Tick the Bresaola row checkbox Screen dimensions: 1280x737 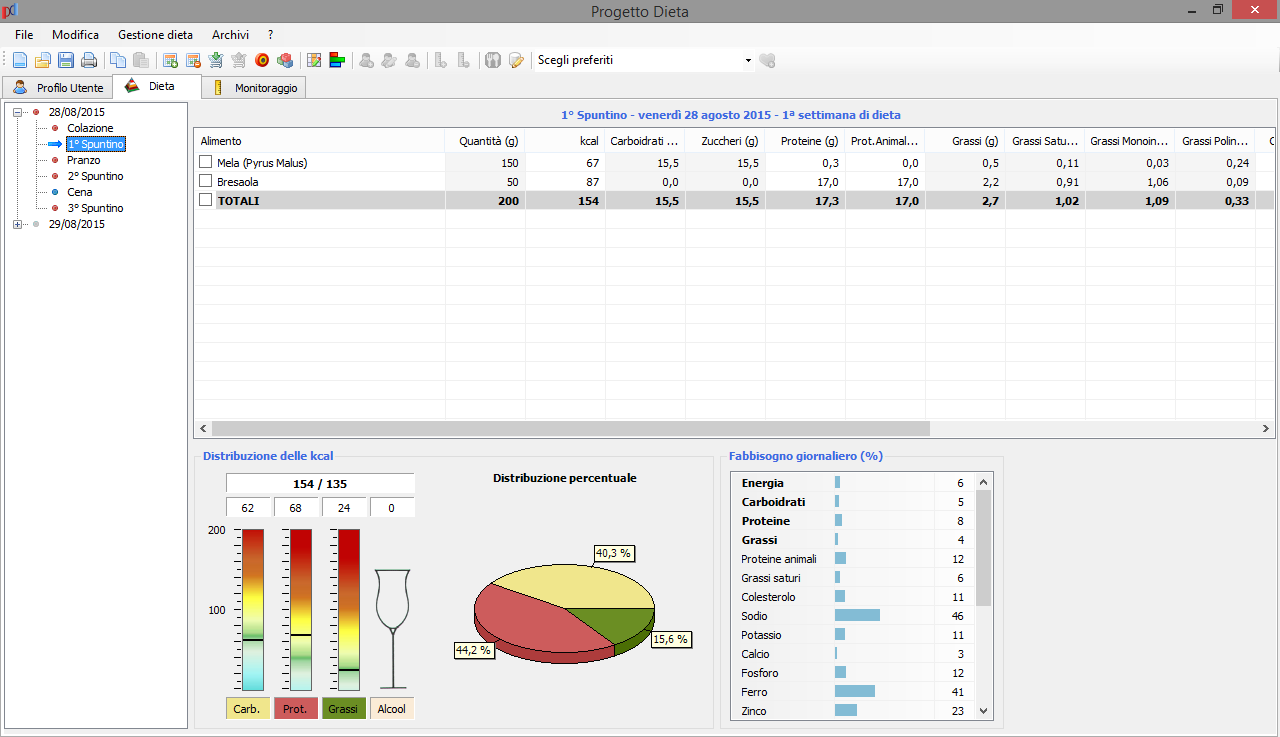coord(206,181)
